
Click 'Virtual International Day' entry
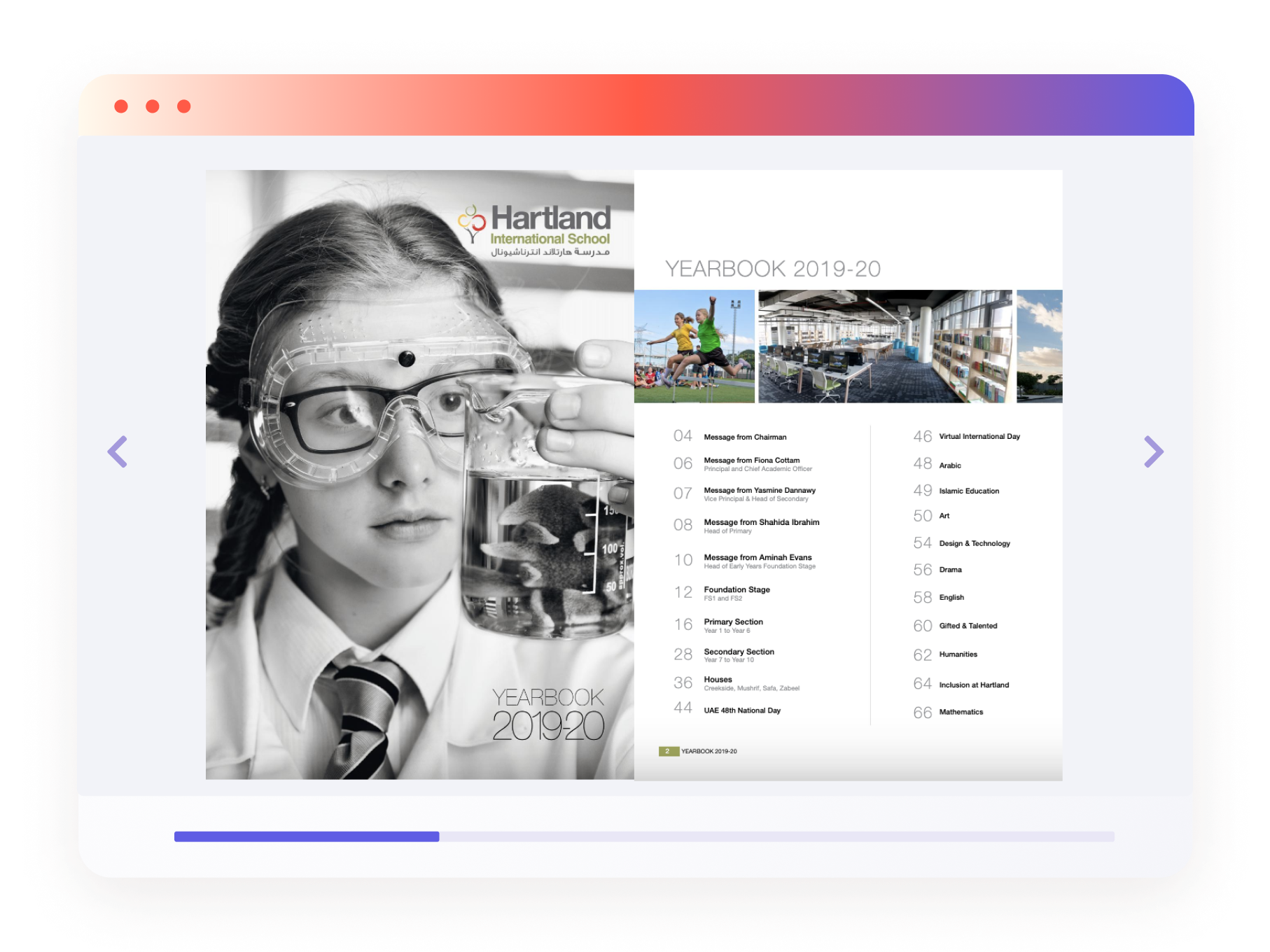click(x=979, y=436)
